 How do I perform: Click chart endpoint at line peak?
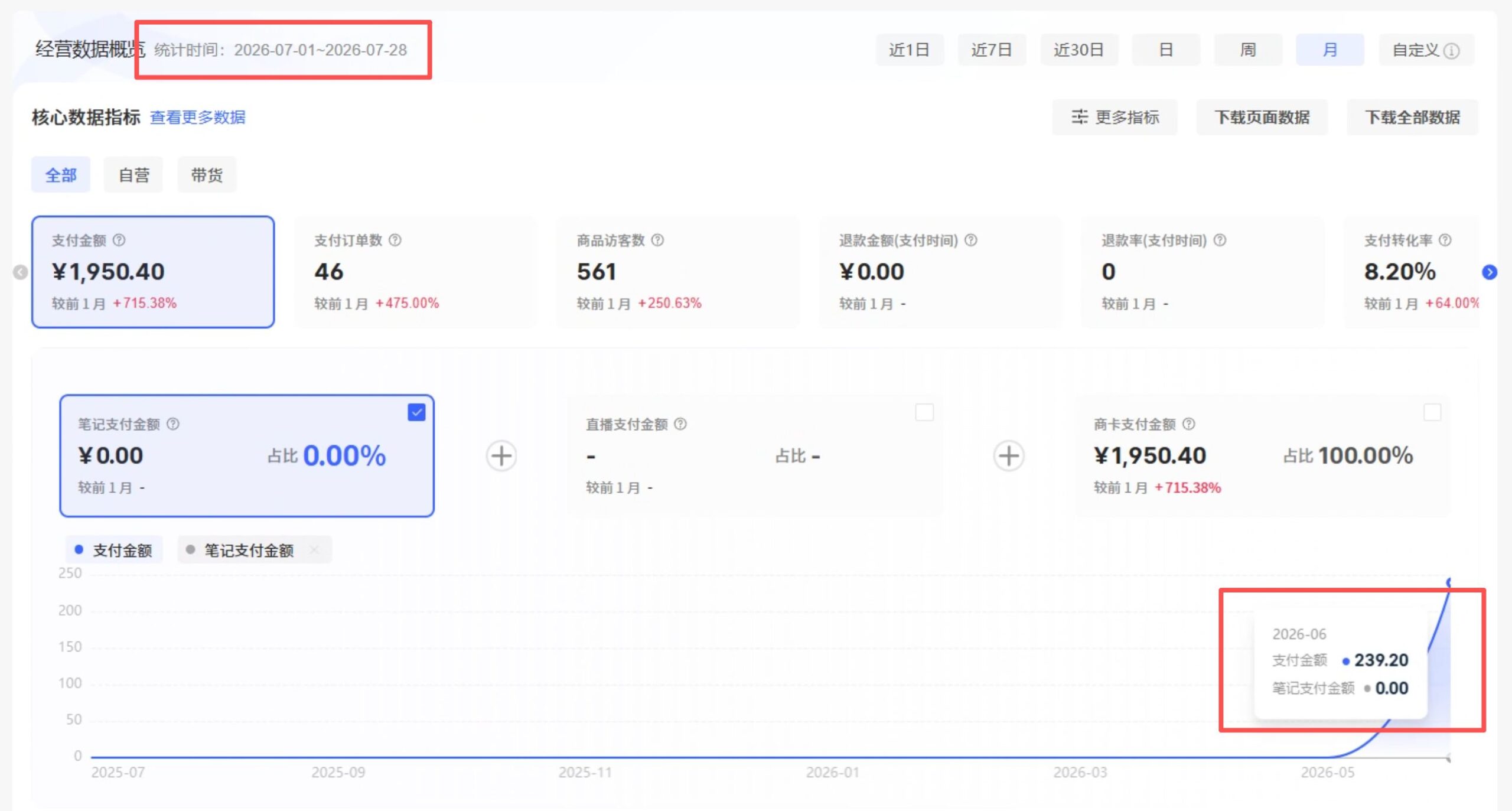tap(1449, 582)
